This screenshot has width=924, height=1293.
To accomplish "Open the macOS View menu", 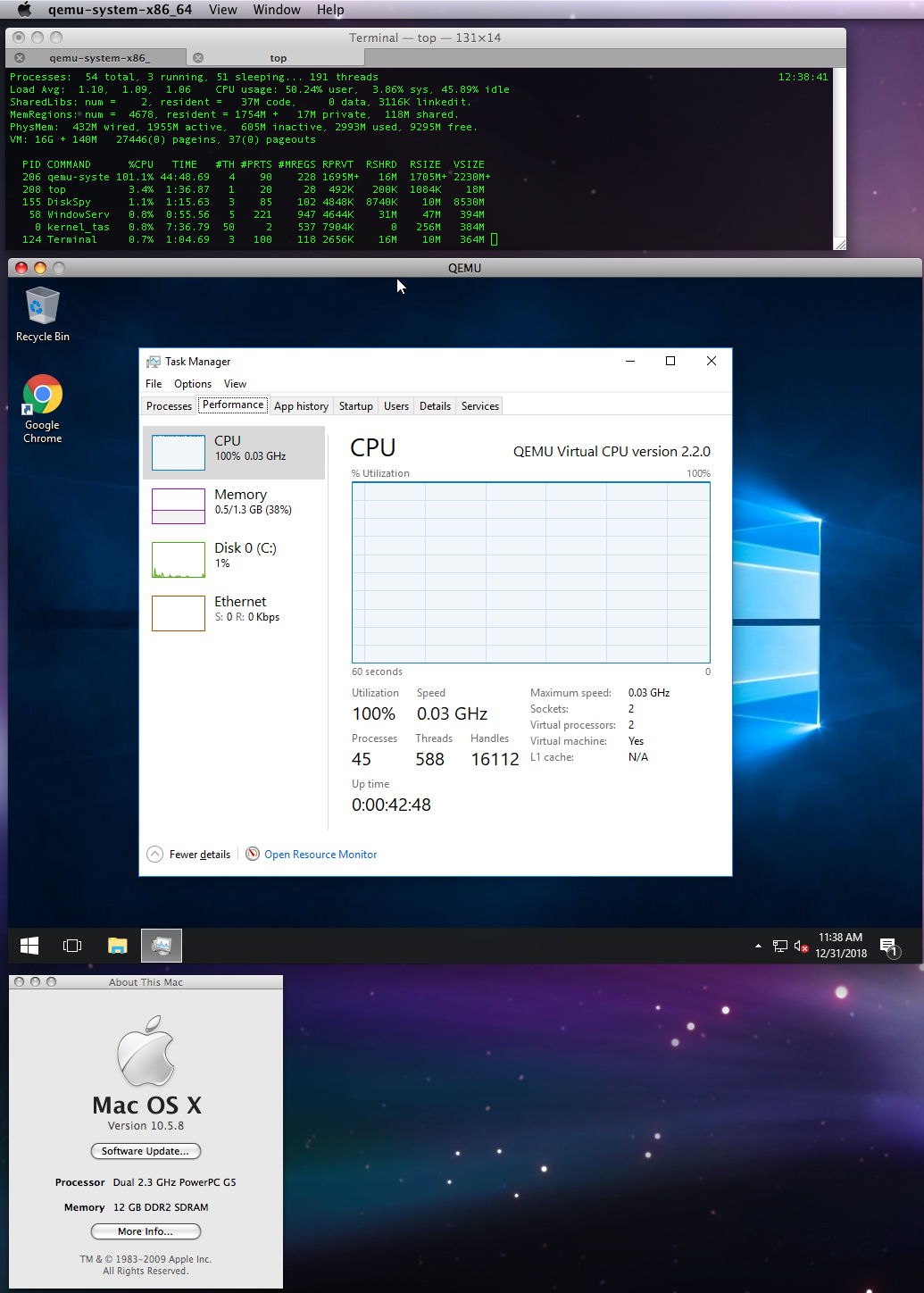I will [x=223, y=10].
